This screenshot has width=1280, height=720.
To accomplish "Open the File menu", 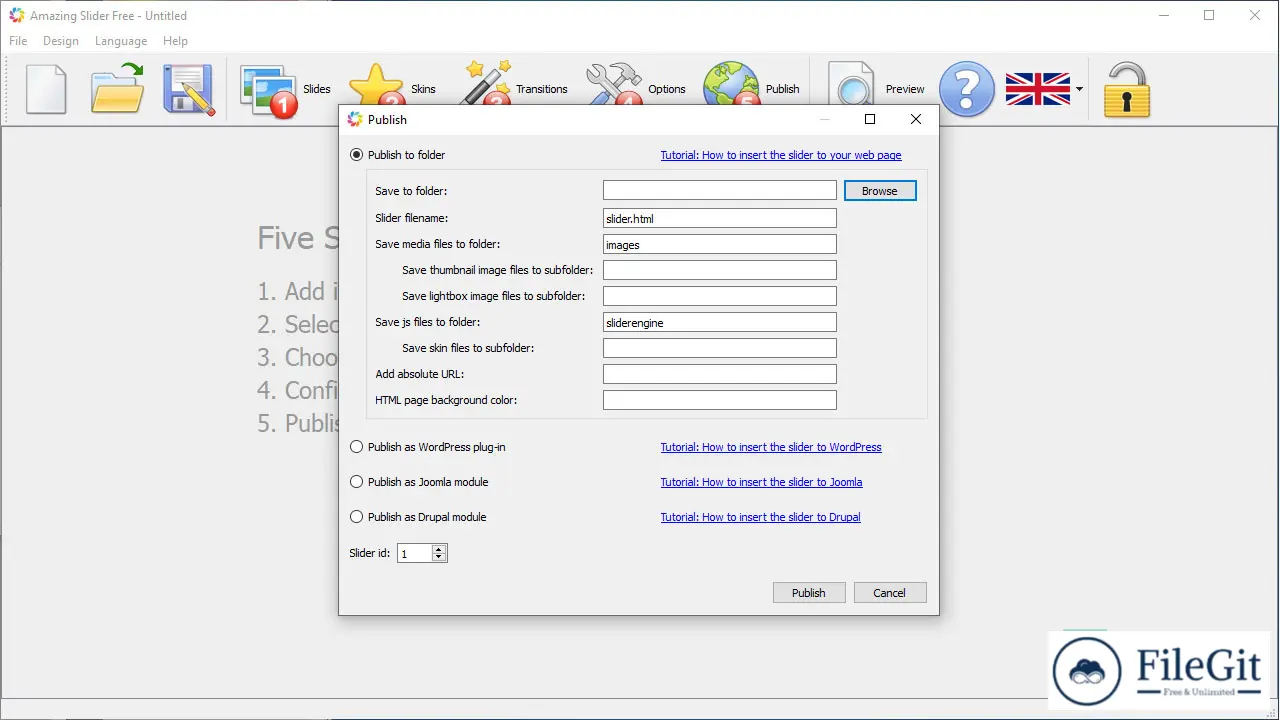I will tap(18, 41).
